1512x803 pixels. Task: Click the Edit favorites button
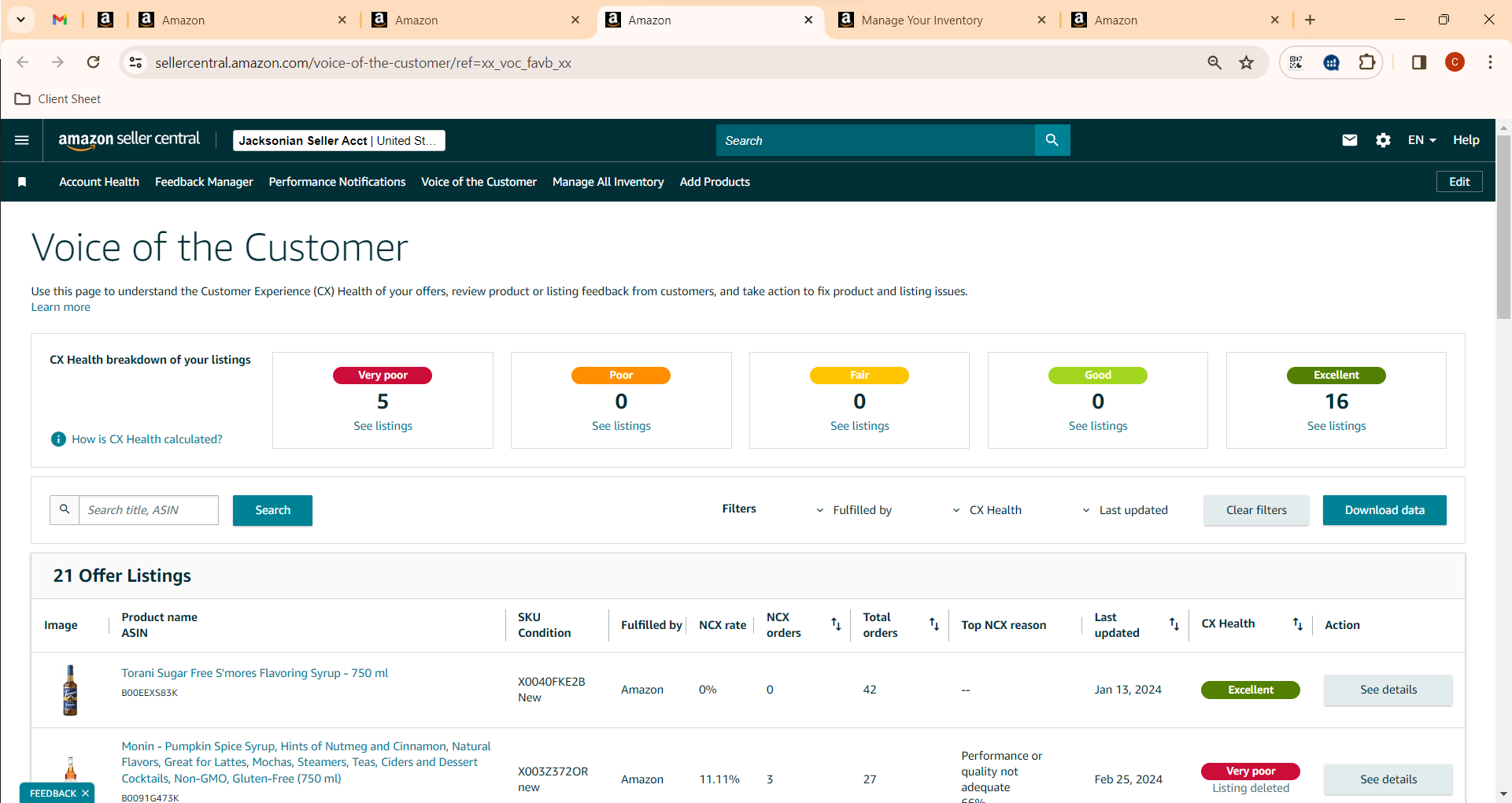[1459, 182]
